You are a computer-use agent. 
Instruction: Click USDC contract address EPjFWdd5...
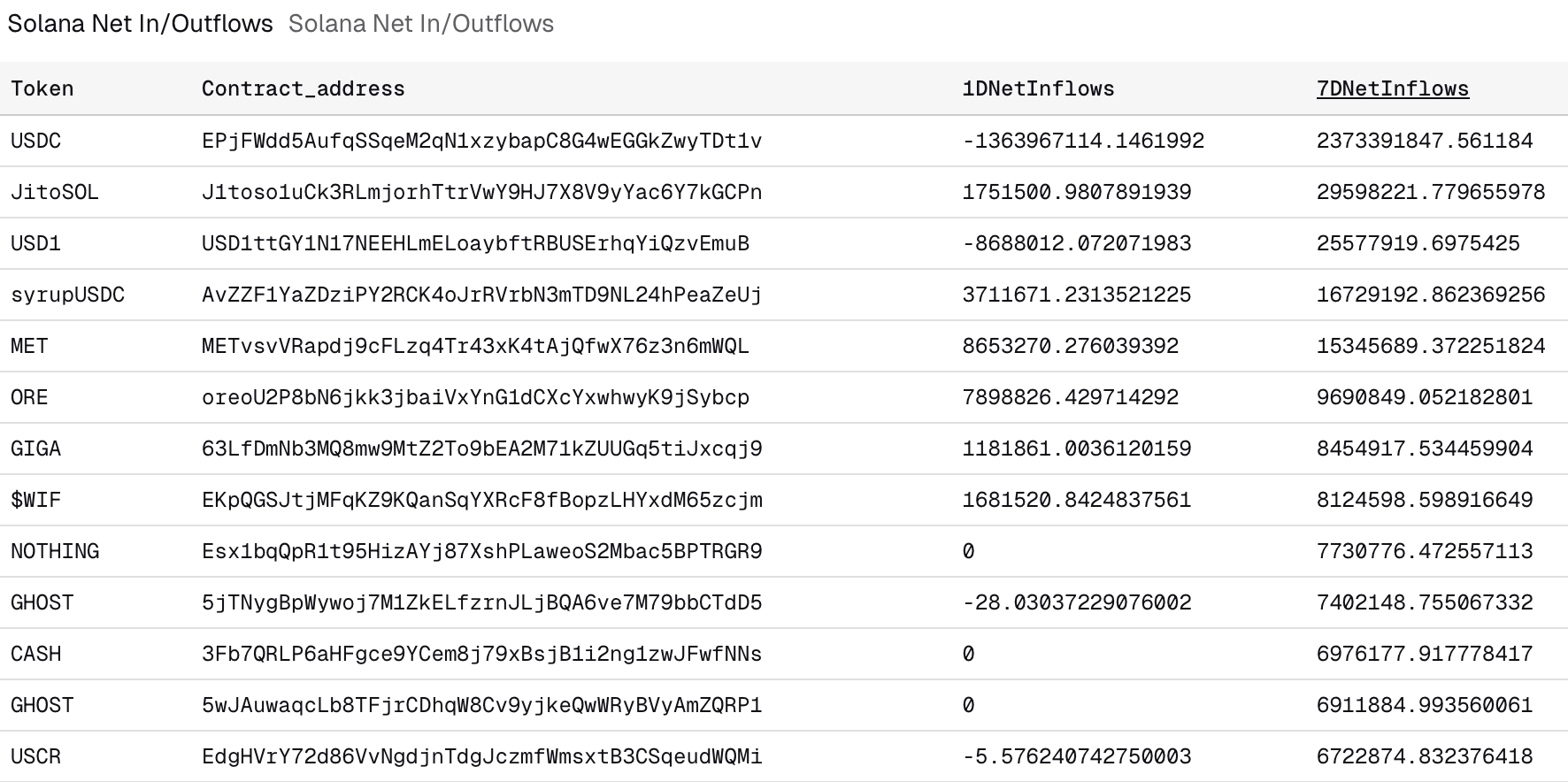481,141
